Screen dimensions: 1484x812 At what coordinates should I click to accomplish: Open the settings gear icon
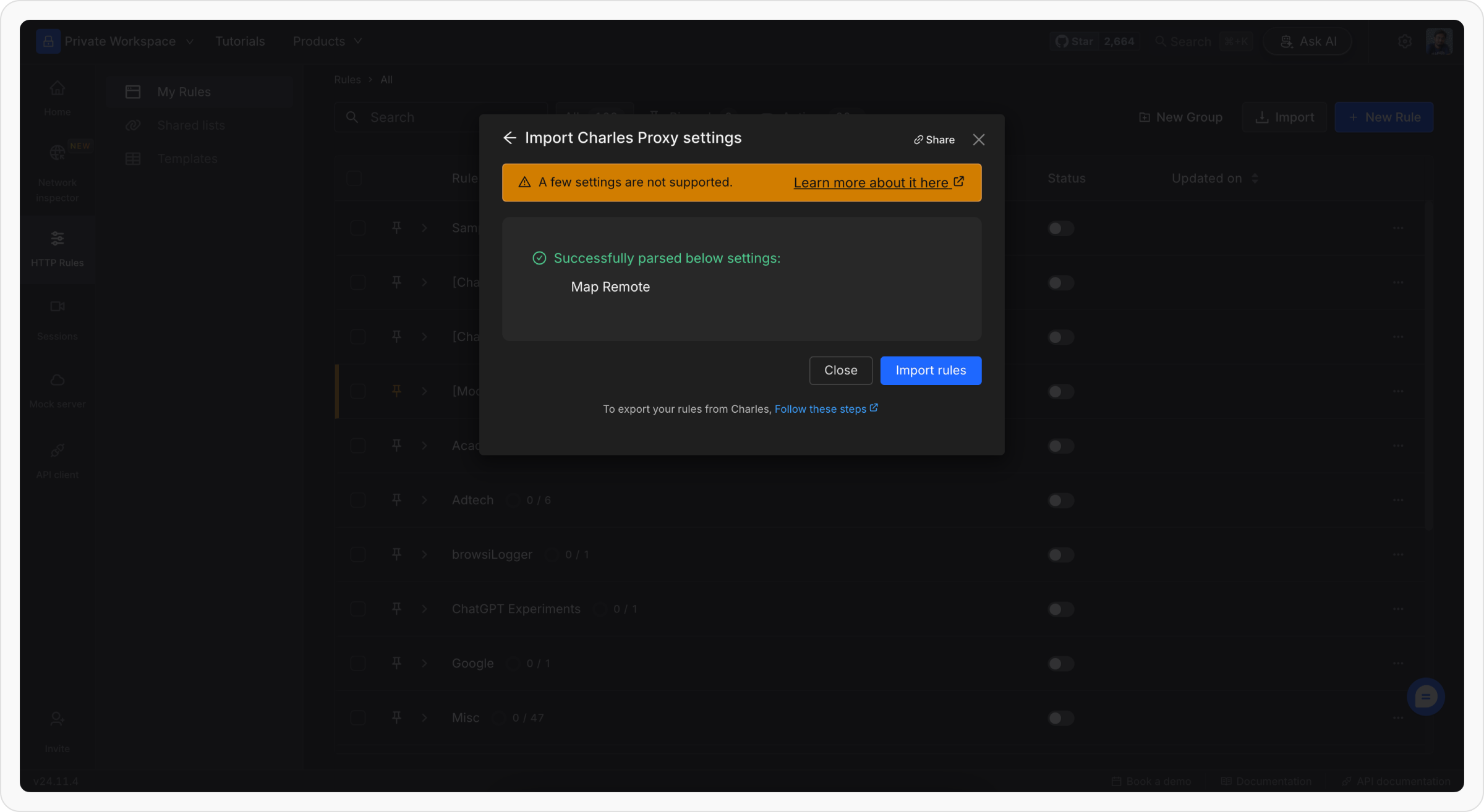coord(1405,41)
